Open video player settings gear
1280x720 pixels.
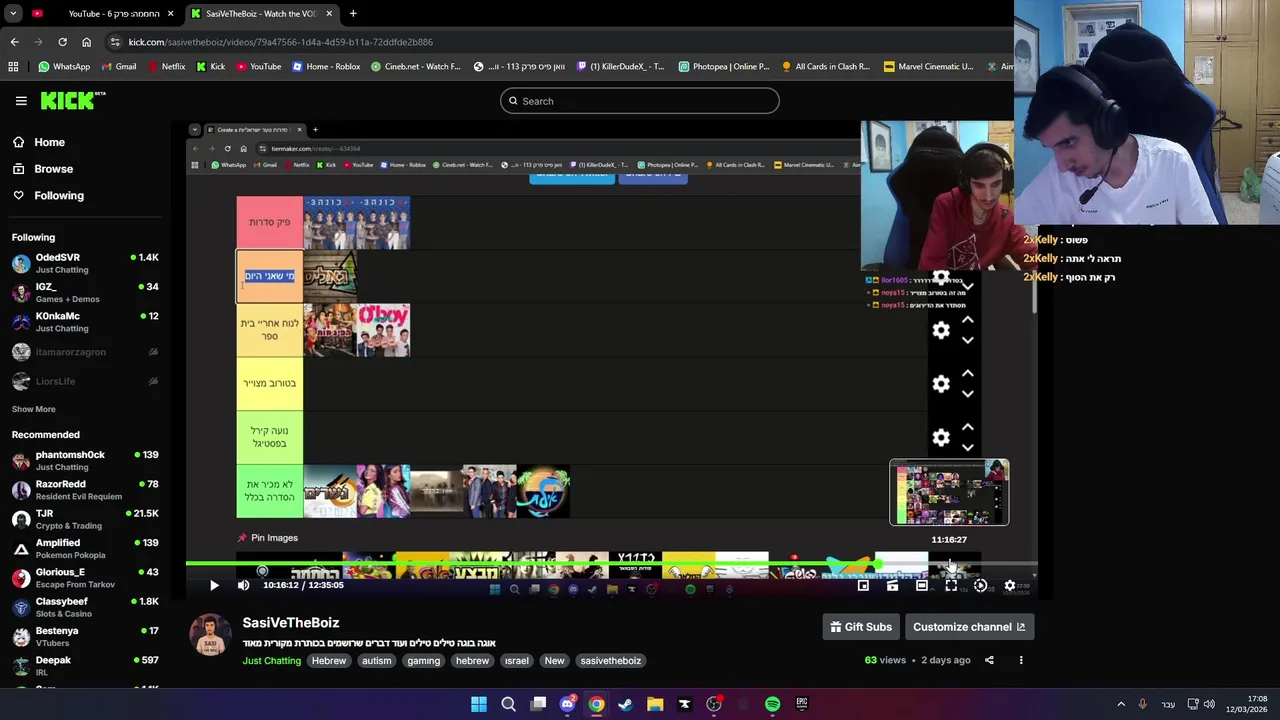coord(1010,586)
